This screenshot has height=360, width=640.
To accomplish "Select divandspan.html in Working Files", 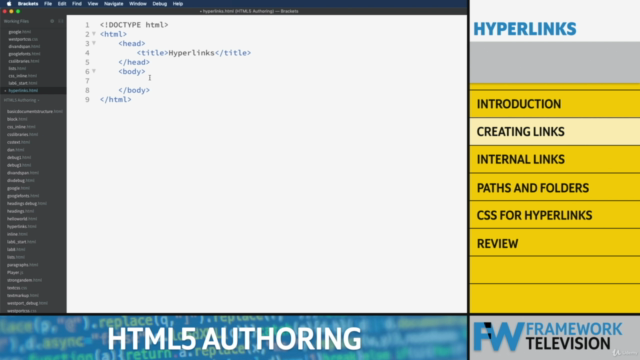I will click(x=24, y=47).
